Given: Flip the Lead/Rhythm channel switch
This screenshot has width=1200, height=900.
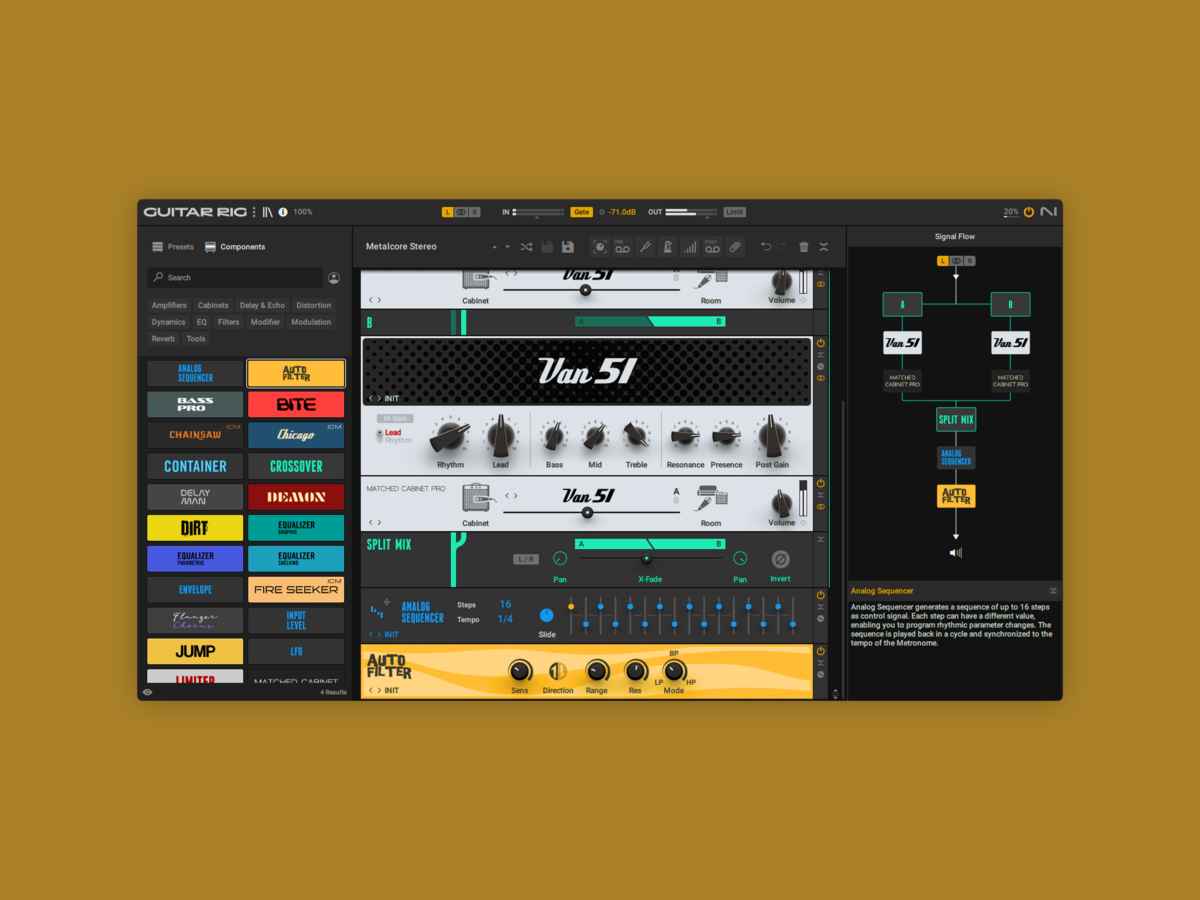Looking at the screenshot, I should tap(379, 436).
